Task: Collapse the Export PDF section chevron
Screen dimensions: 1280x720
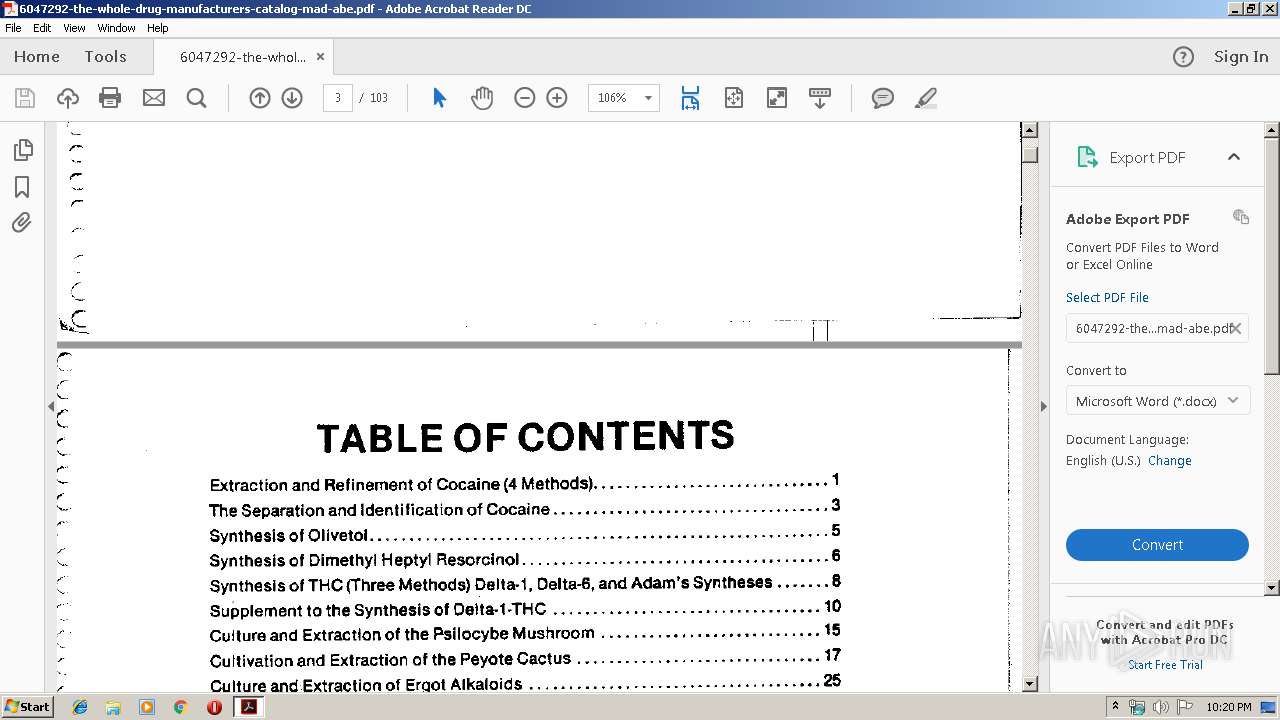Action: [1234, 157]
